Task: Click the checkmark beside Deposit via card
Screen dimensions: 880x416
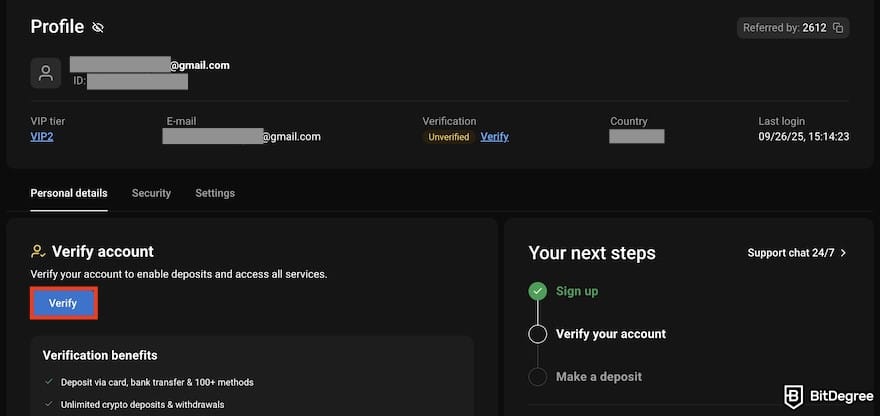Action: (x=49, y=382)
